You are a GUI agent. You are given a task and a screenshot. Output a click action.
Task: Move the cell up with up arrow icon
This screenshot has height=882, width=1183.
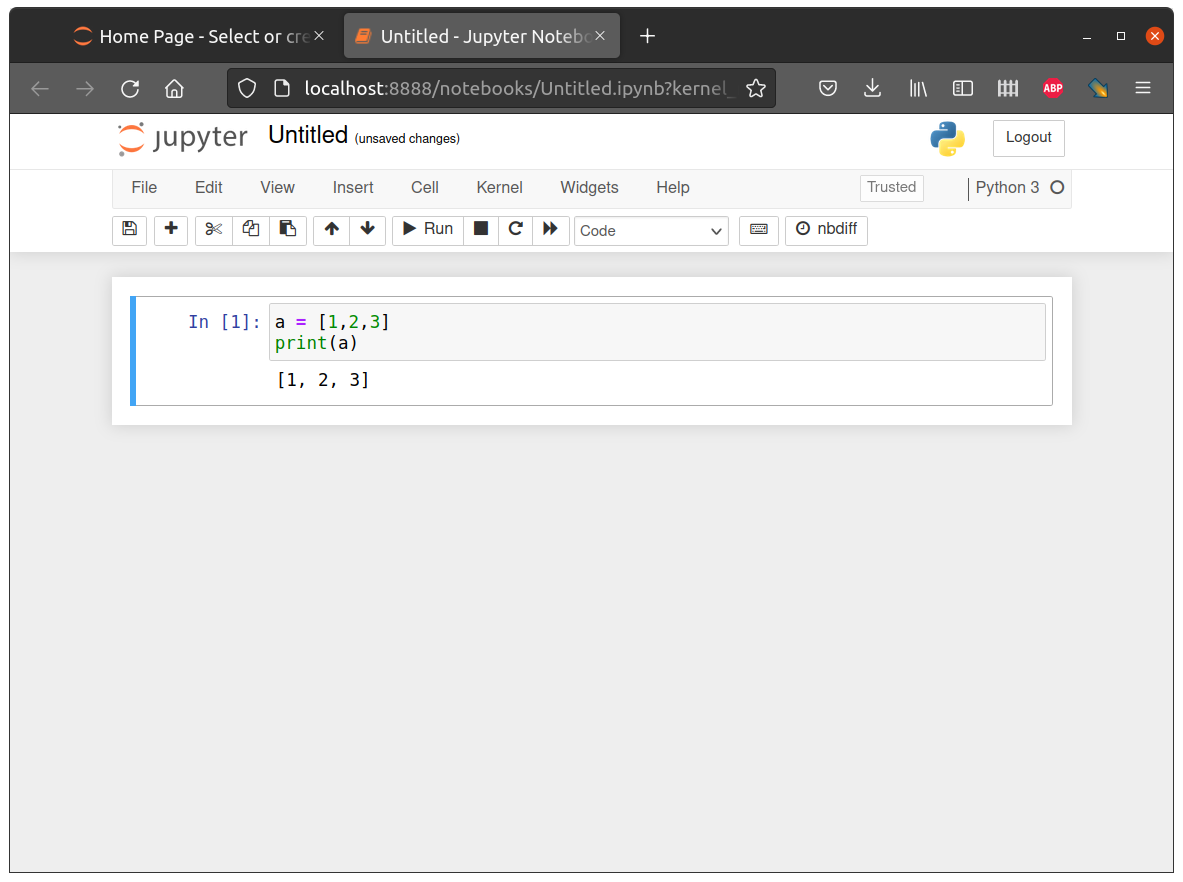[331, 230]
